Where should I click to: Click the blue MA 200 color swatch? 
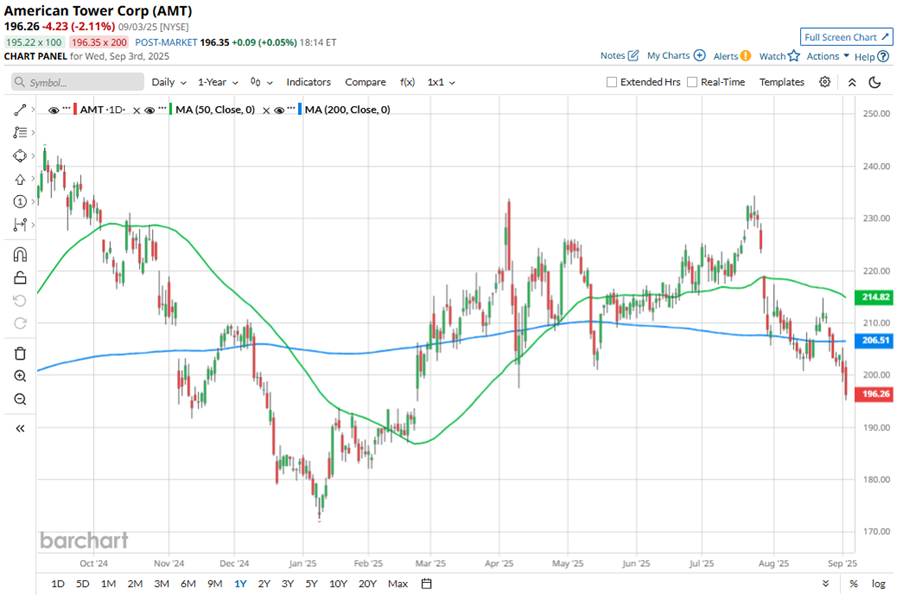[300, 109]
